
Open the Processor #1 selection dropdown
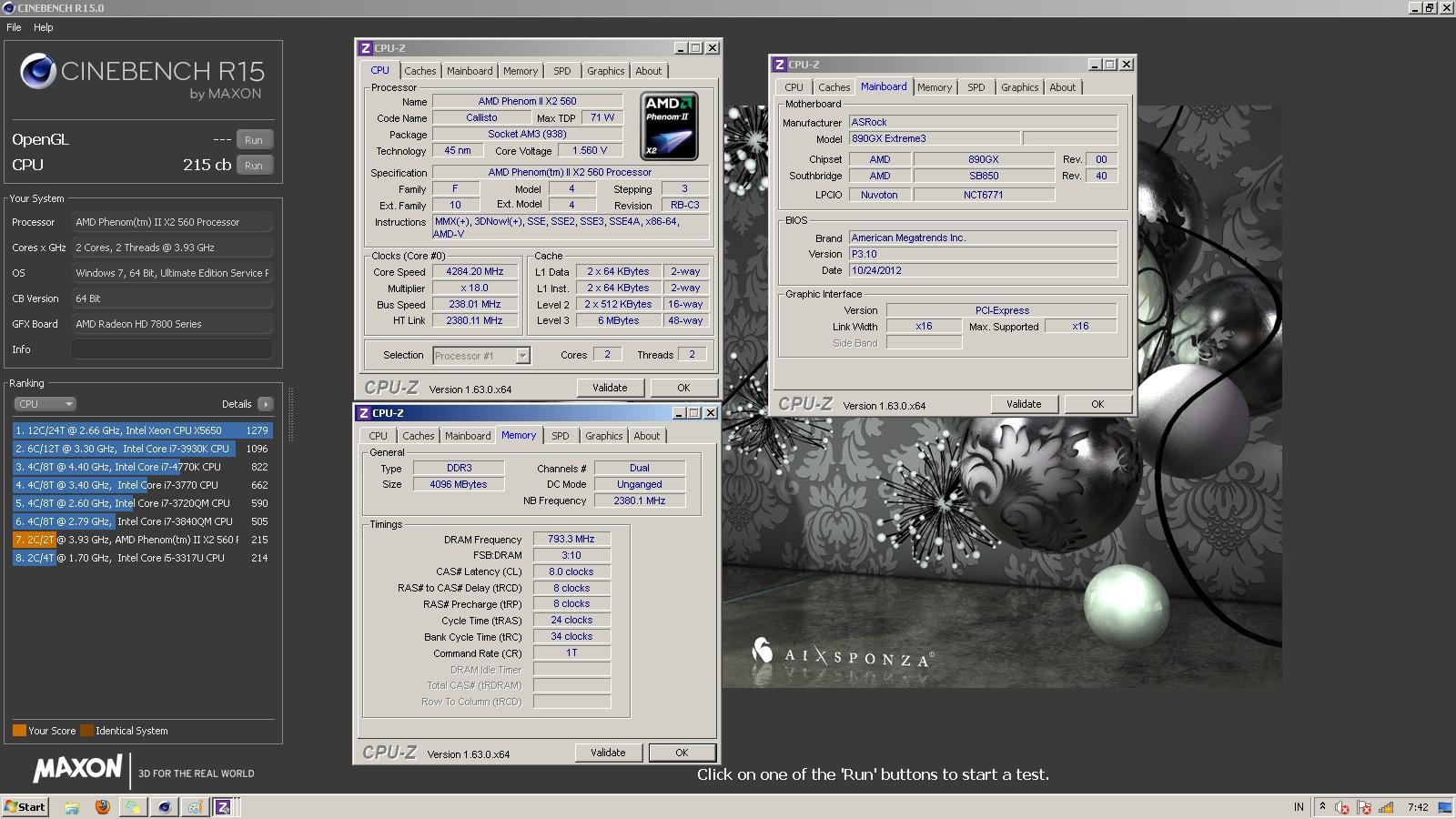pos(481,356)
